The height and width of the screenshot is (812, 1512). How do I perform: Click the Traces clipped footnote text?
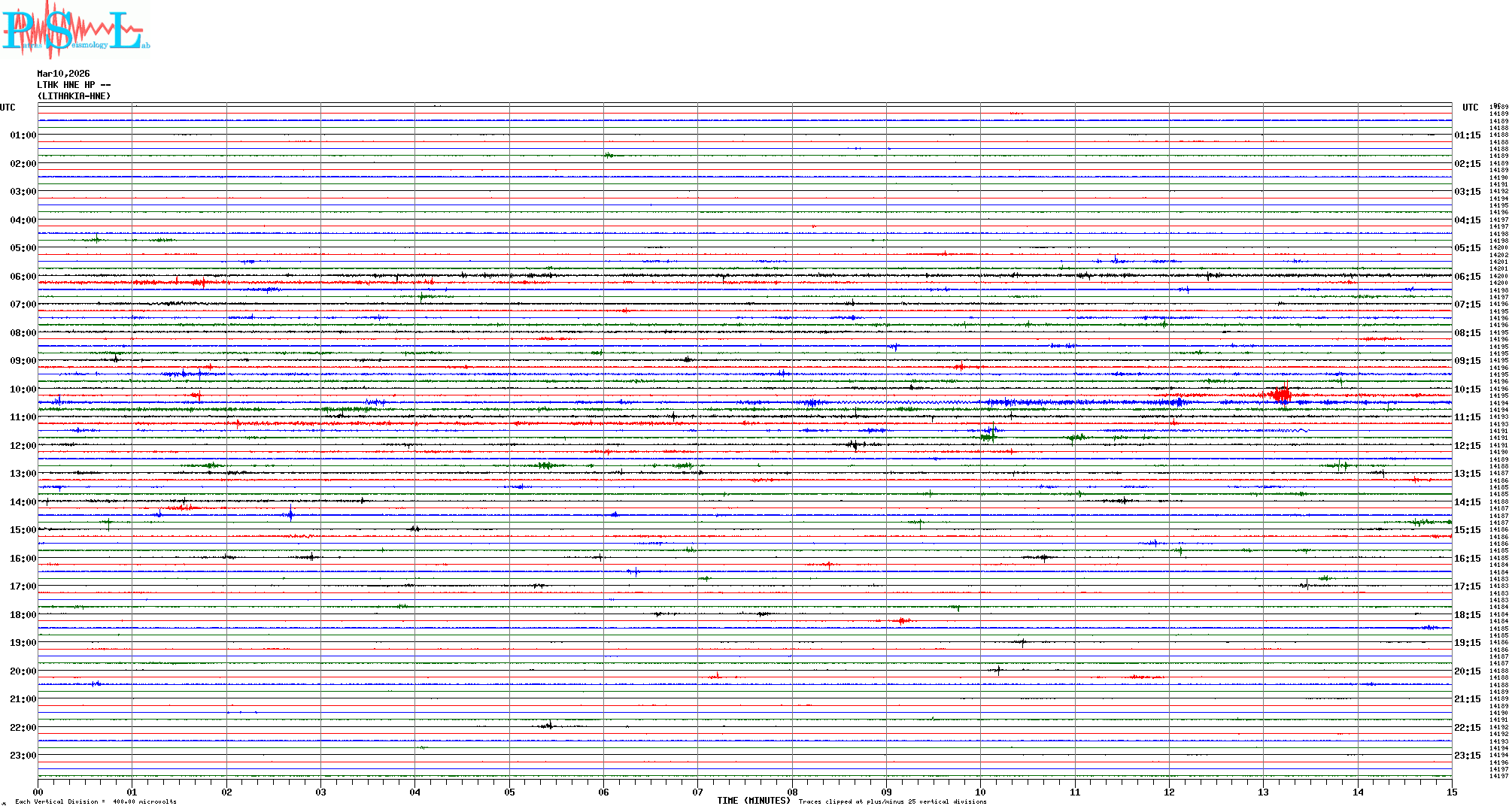(892, 801)
